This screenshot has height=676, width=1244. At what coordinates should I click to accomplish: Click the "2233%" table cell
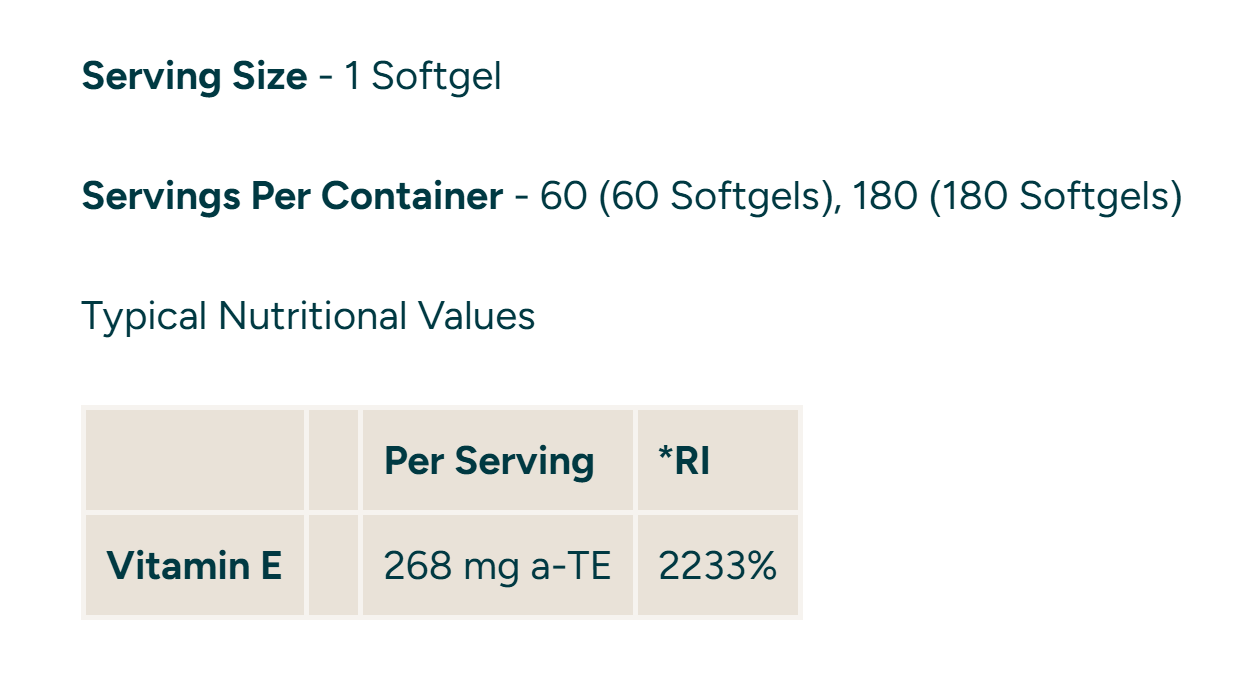[717, 566]
